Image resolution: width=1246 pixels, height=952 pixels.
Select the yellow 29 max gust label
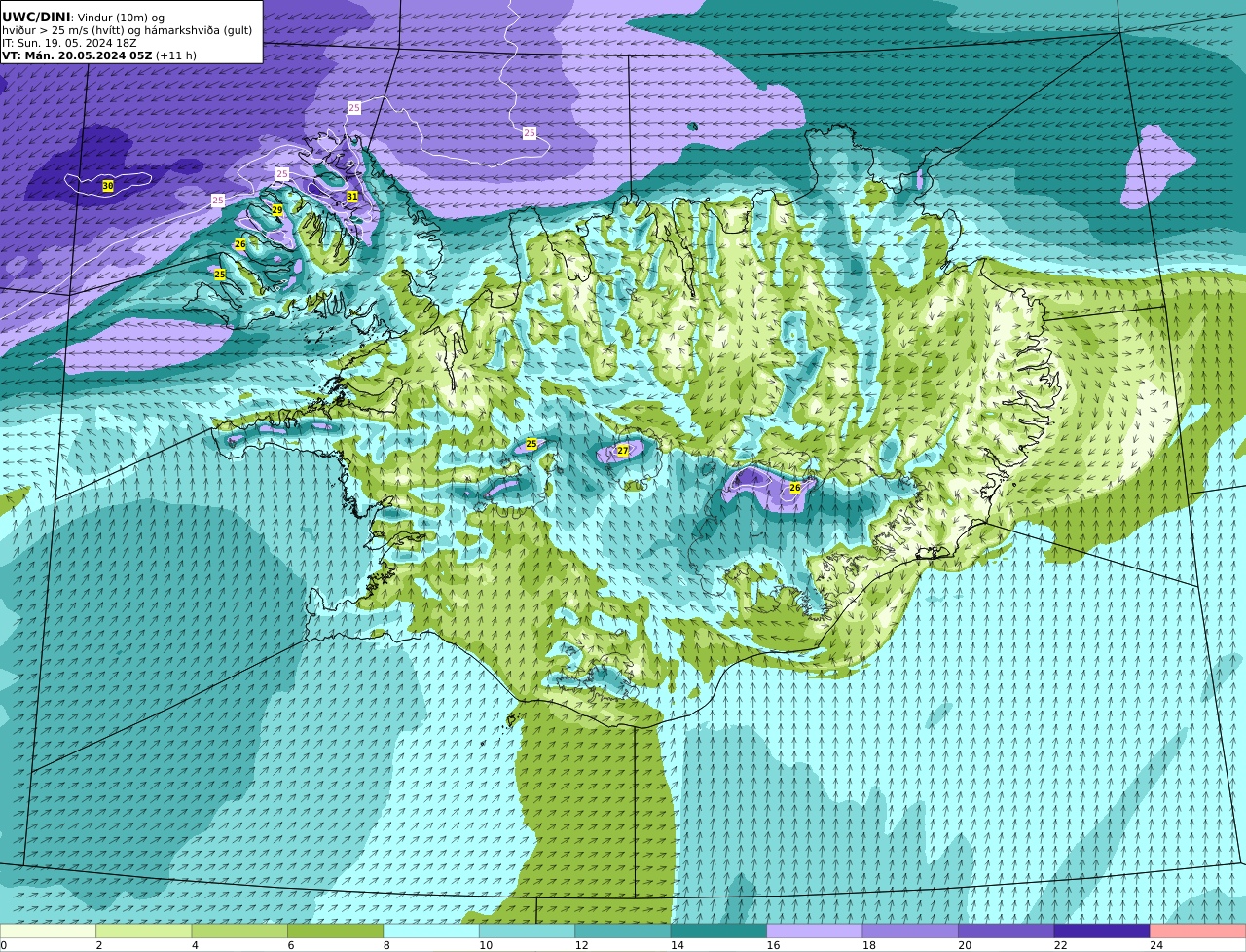point(276,210)
